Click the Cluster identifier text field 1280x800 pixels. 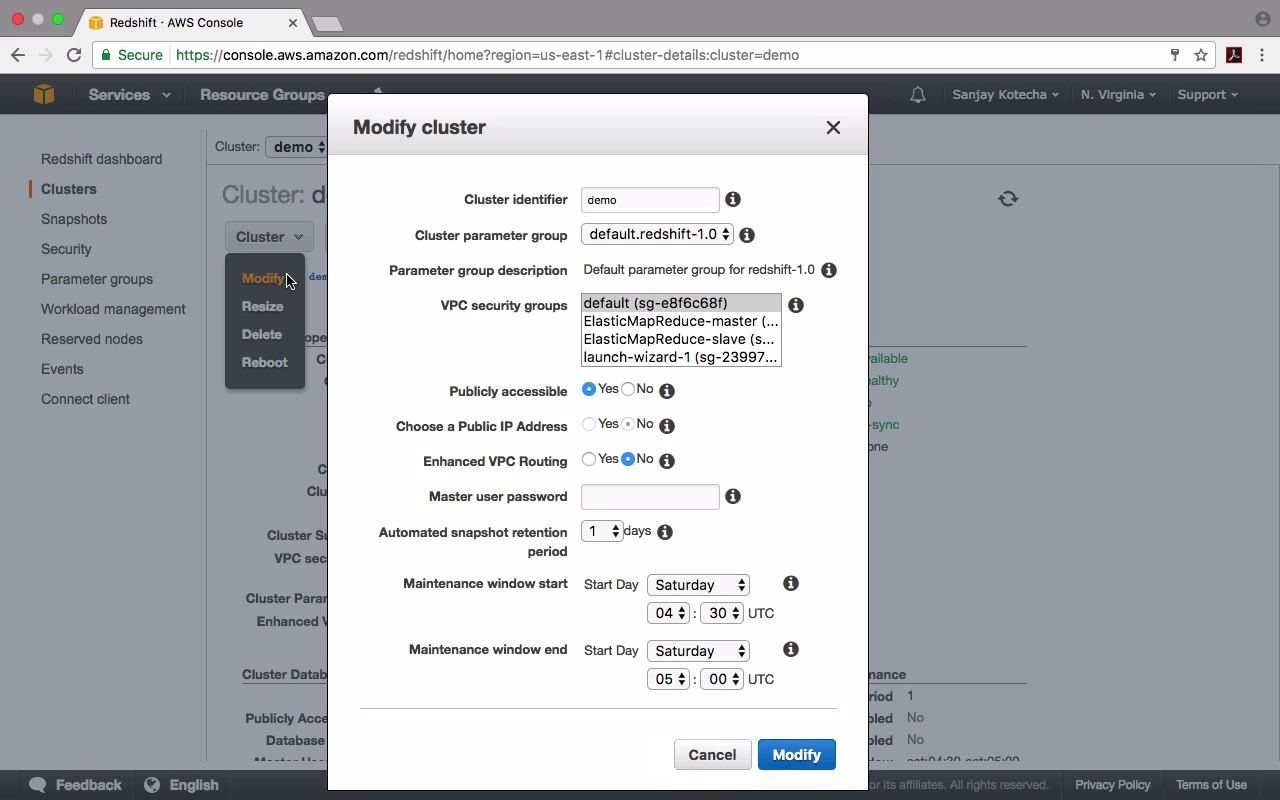(650, 200)
